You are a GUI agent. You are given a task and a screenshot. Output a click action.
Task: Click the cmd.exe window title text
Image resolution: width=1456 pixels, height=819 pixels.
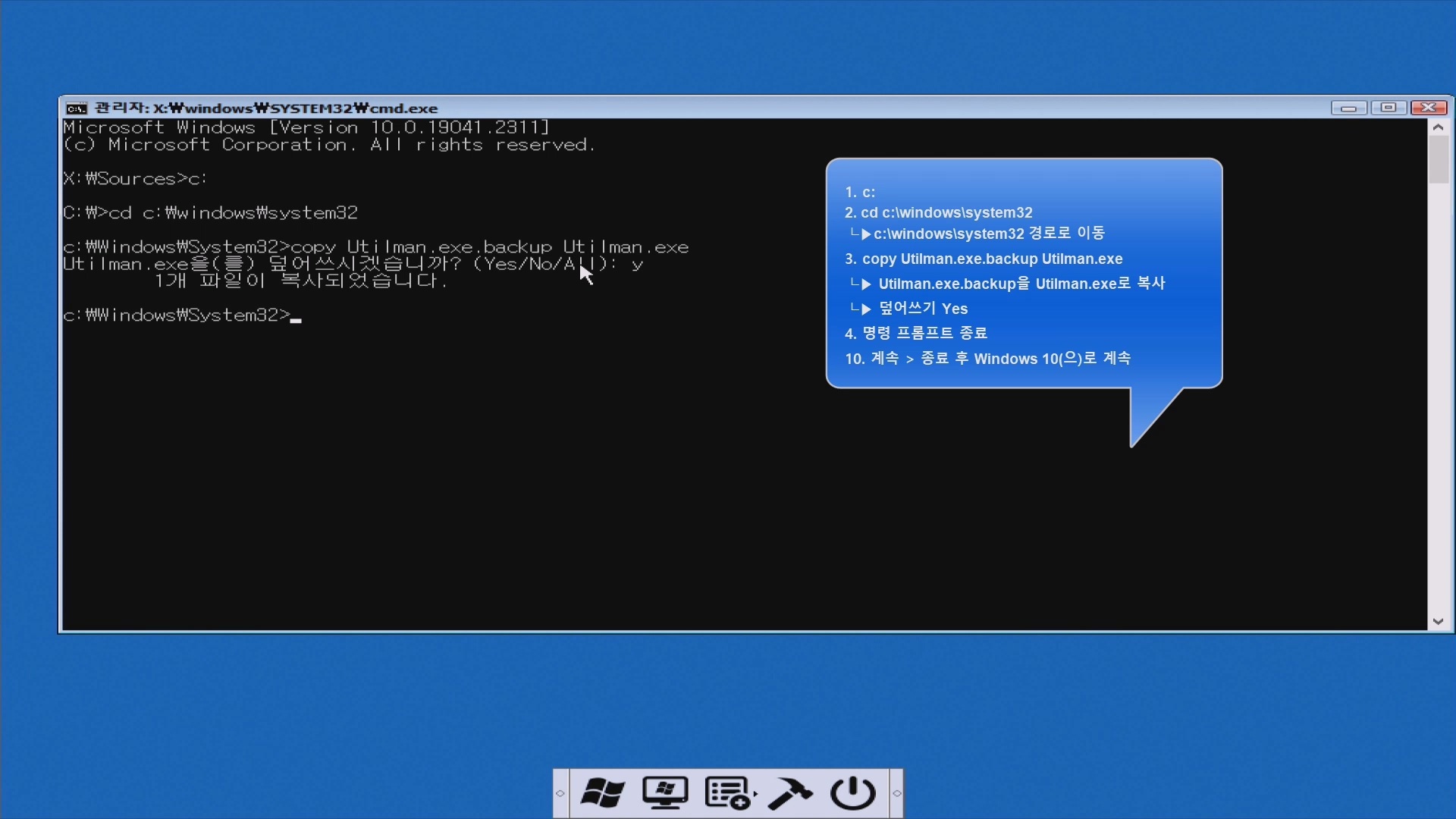[265, 108]
